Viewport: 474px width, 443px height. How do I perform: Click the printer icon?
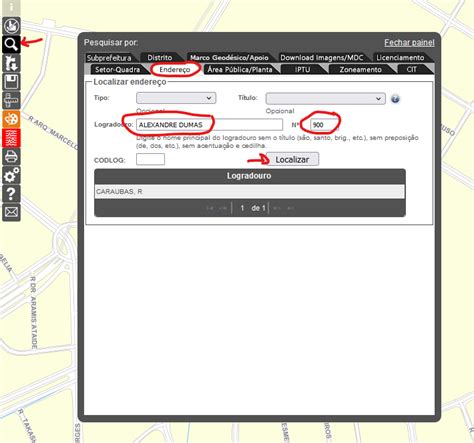[11, 156]
